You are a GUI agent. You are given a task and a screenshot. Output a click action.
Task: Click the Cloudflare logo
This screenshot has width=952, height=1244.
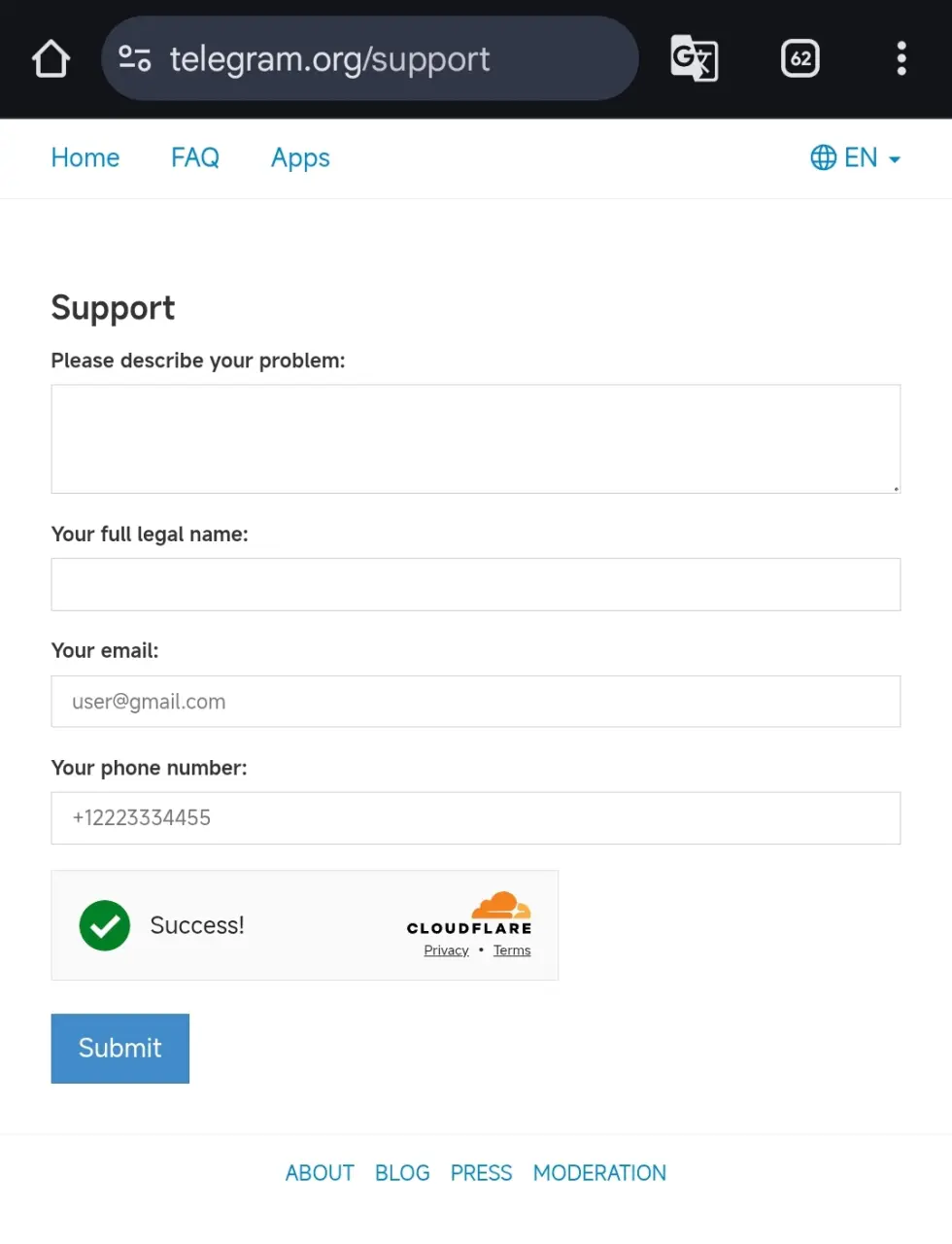[469, 914]
